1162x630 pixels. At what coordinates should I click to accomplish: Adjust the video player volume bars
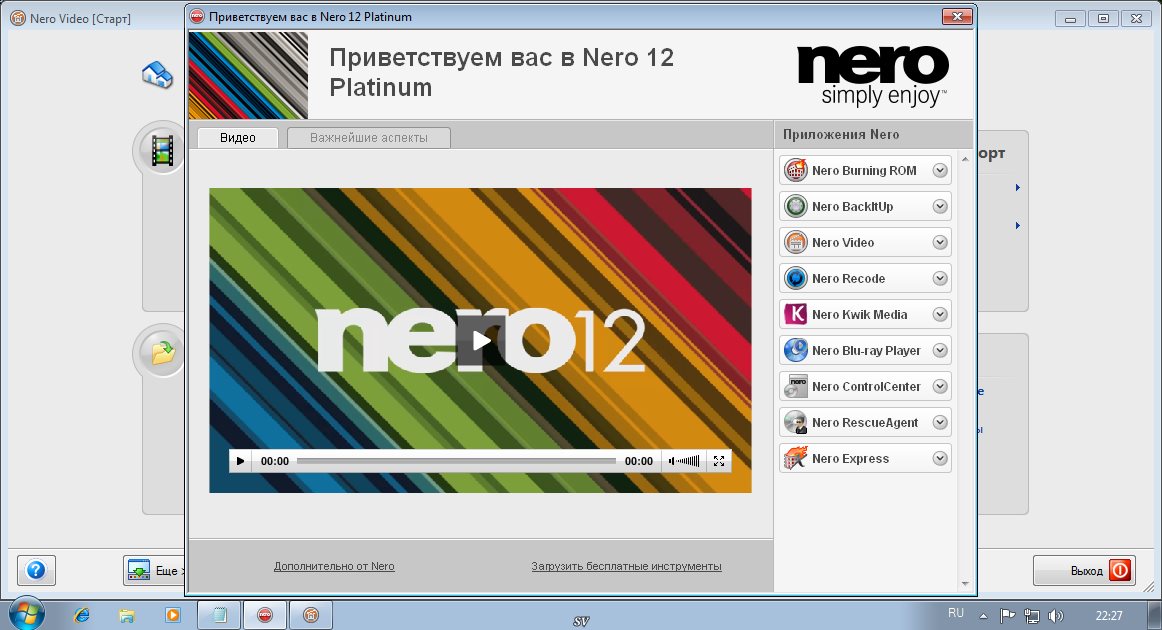coord(688,461)
